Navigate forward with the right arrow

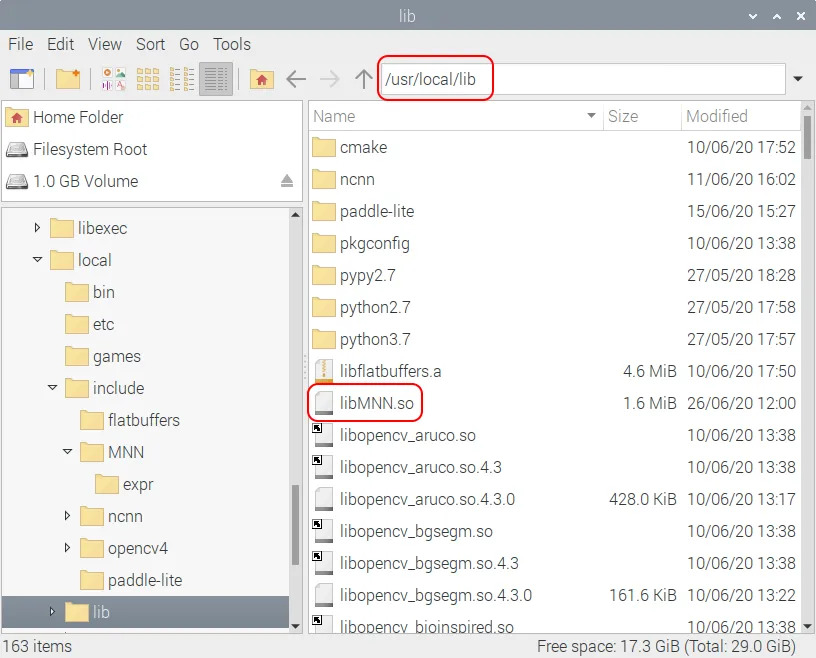click(329, 79)
